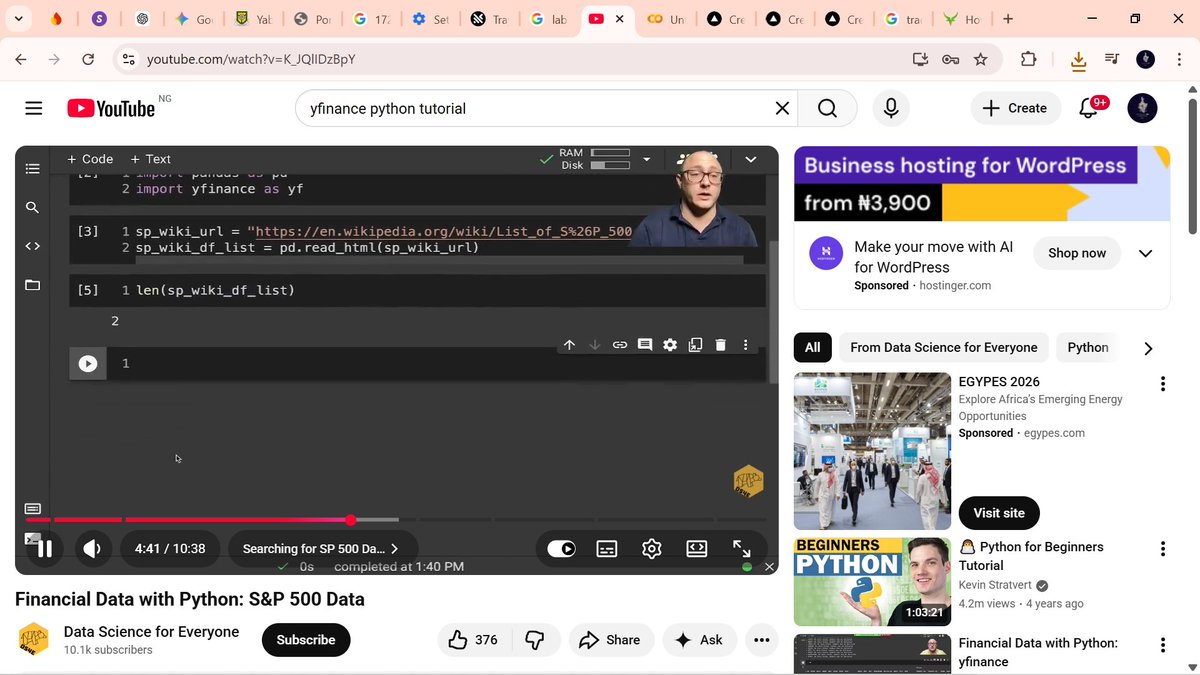
Task: Mute the video volume
Action: tap(92, 548)
